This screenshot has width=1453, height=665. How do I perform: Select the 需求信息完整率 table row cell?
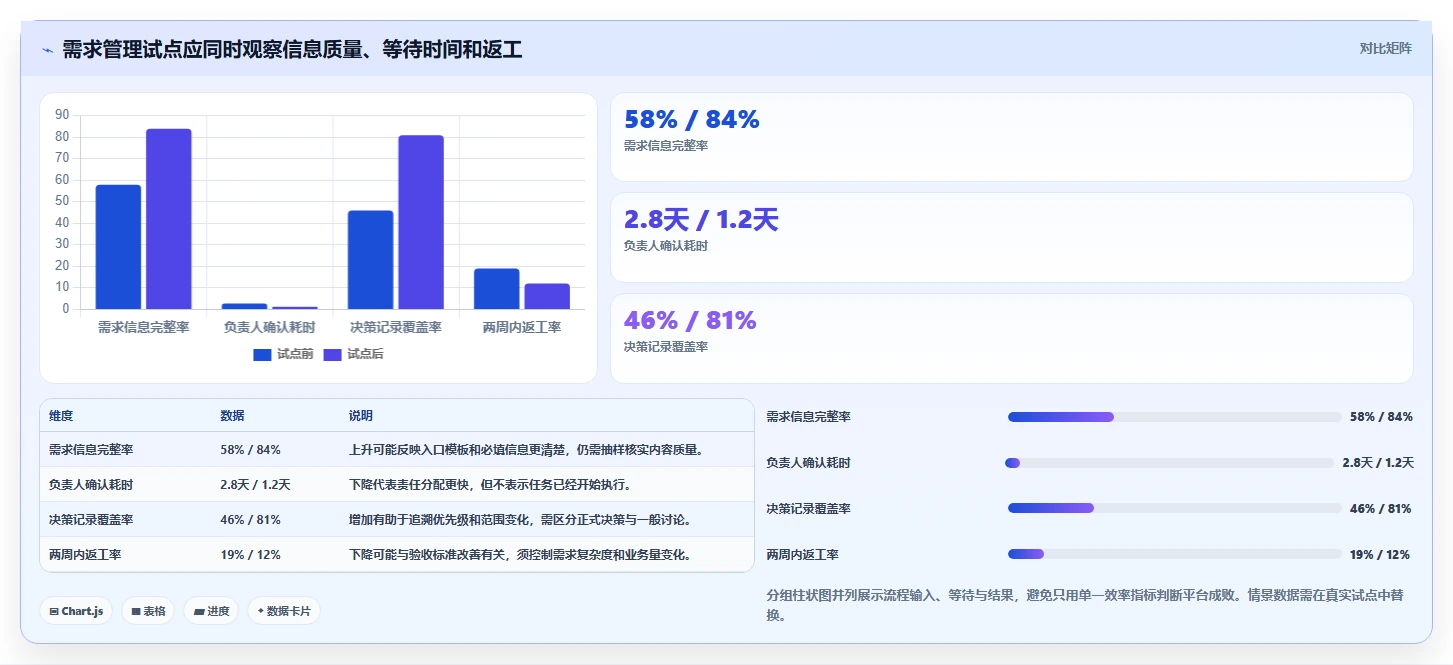[91, 450]
